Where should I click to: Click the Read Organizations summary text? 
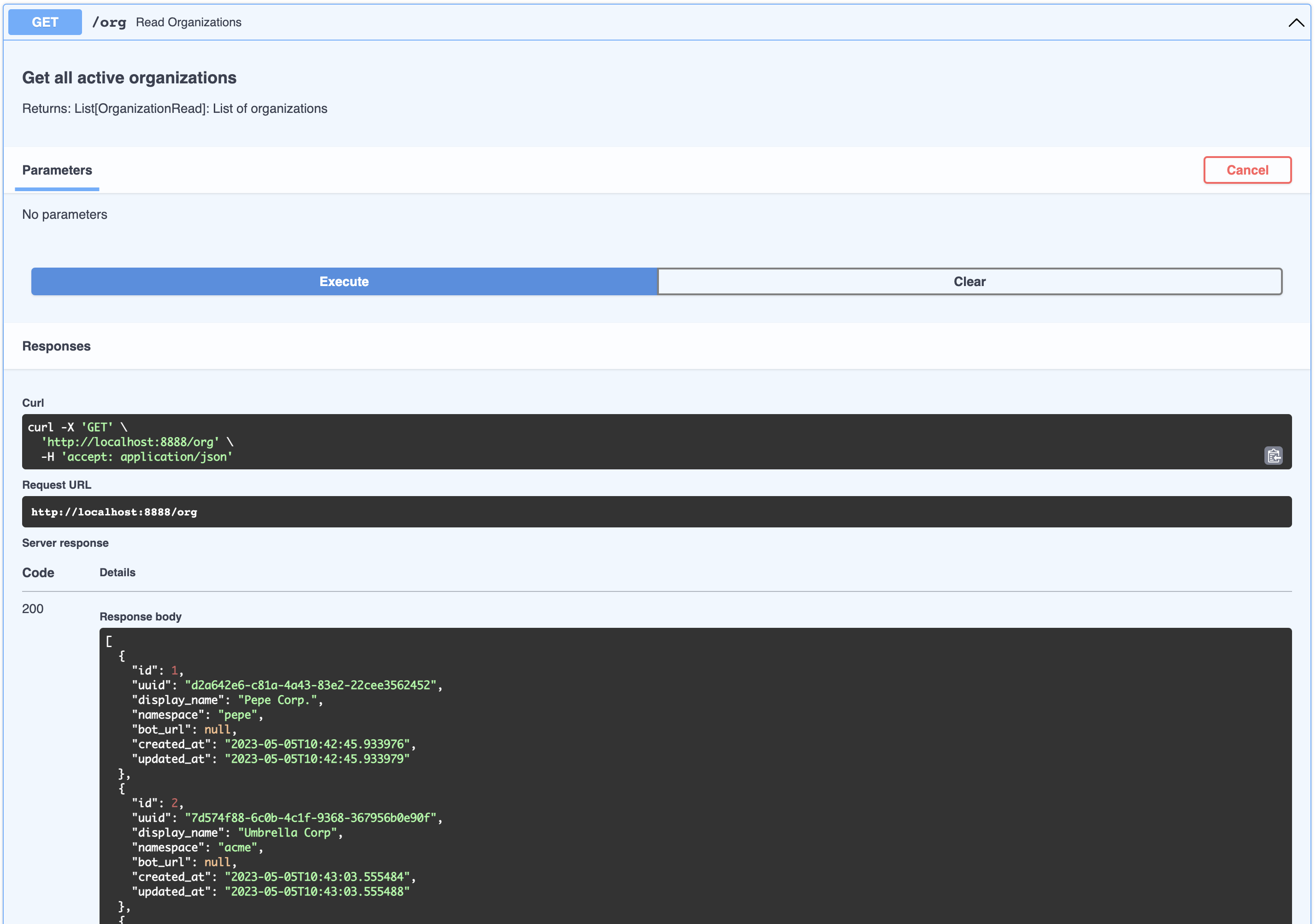pyautogui.click(x=188, y=22)
